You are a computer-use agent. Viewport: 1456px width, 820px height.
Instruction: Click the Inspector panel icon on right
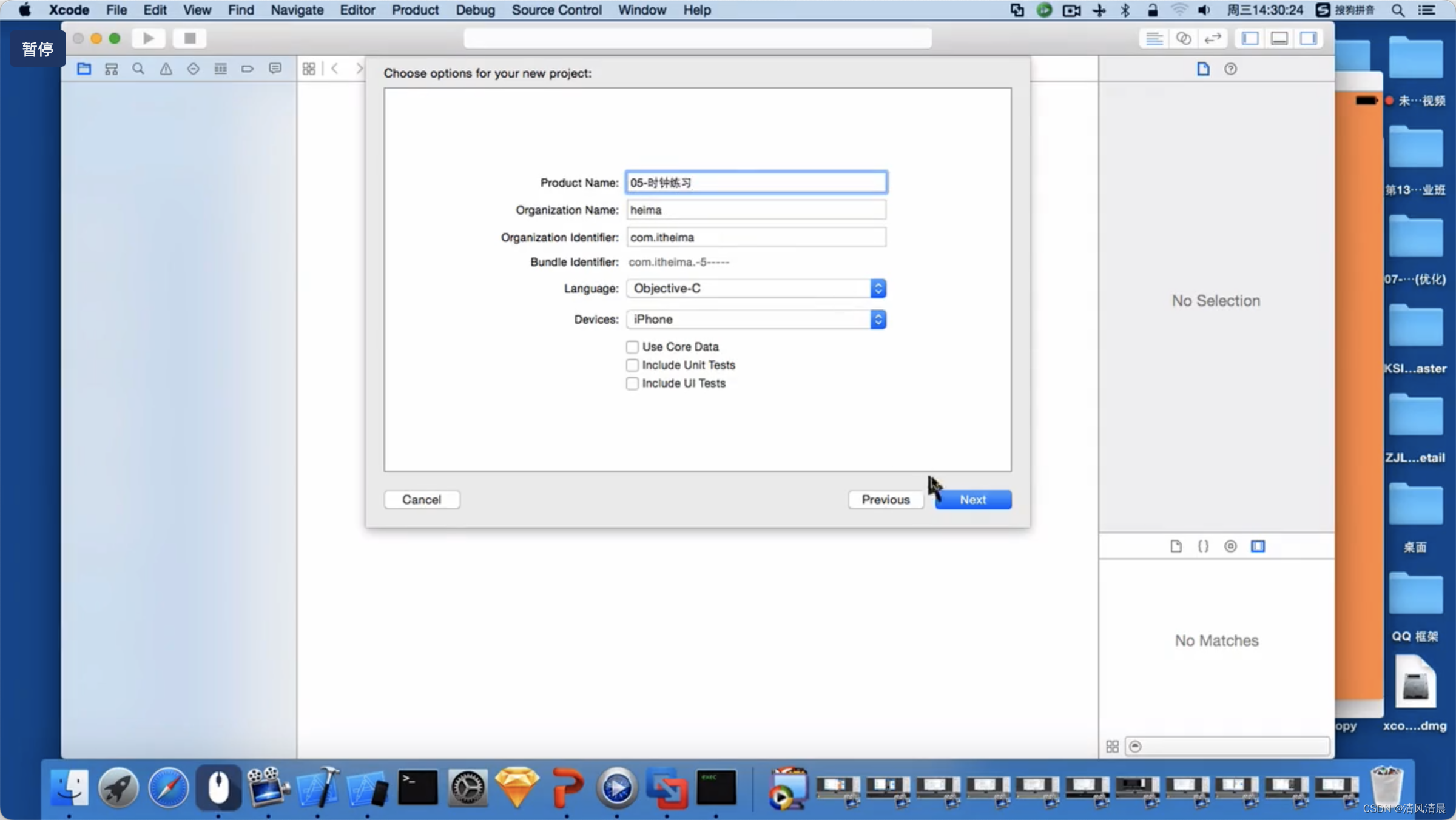pos(1309,38)
